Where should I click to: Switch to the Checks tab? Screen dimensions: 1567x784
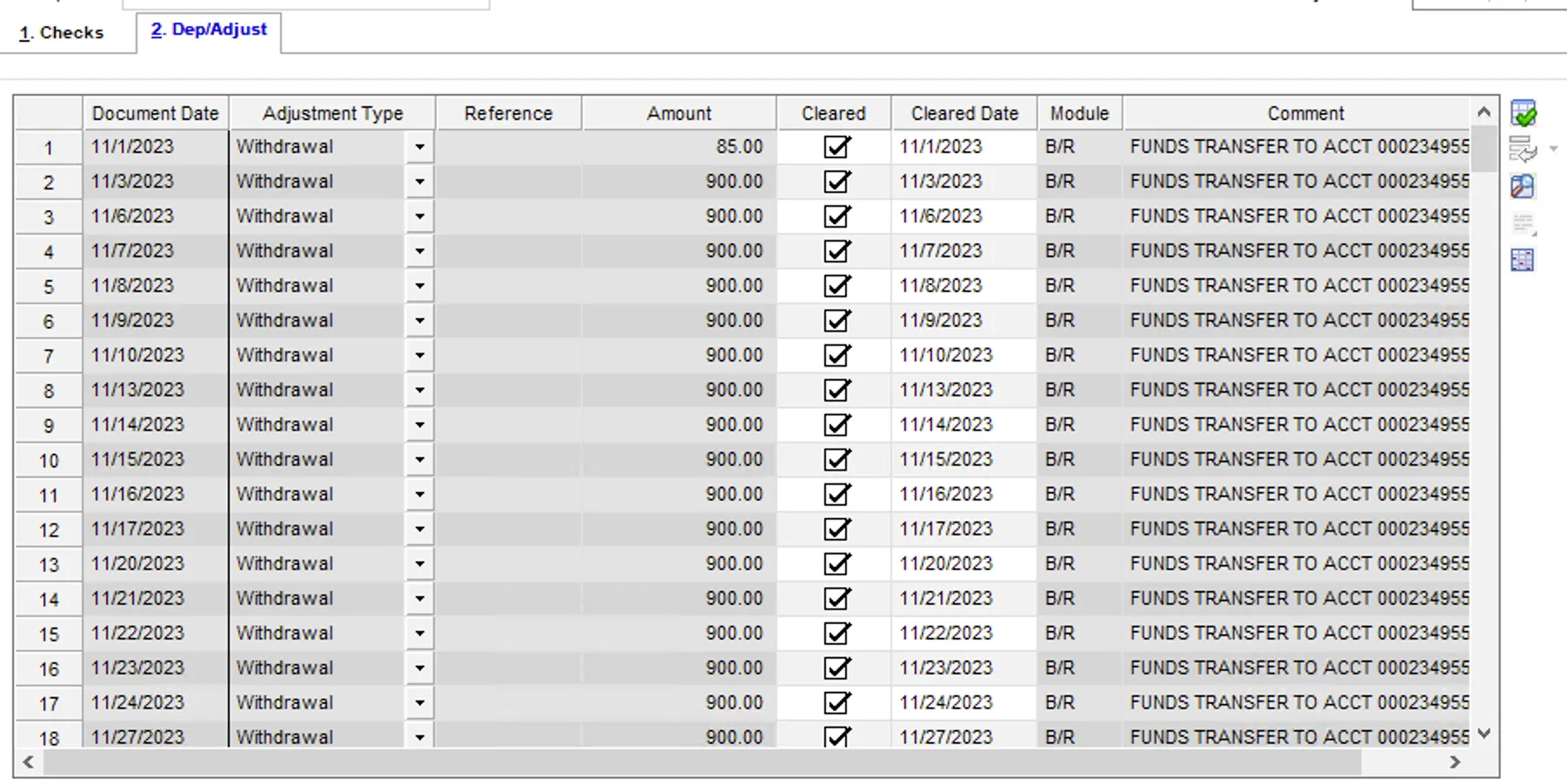click(62, 33)
